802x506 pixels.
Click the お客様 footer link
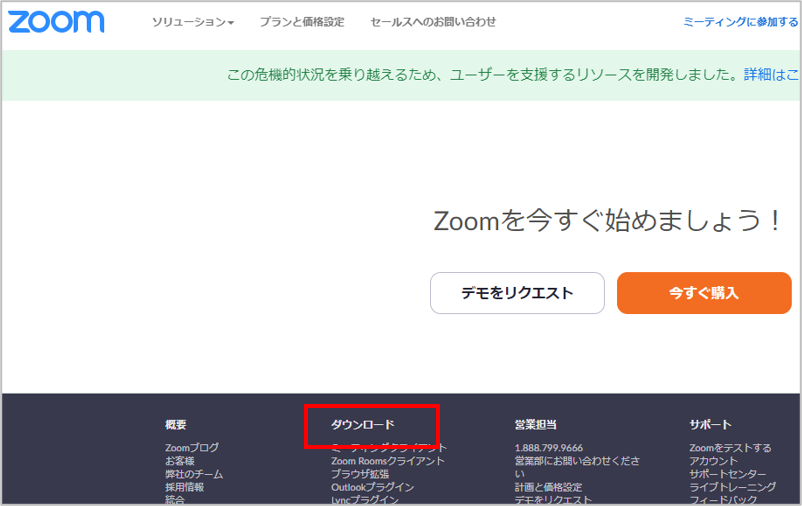(180, 461)
